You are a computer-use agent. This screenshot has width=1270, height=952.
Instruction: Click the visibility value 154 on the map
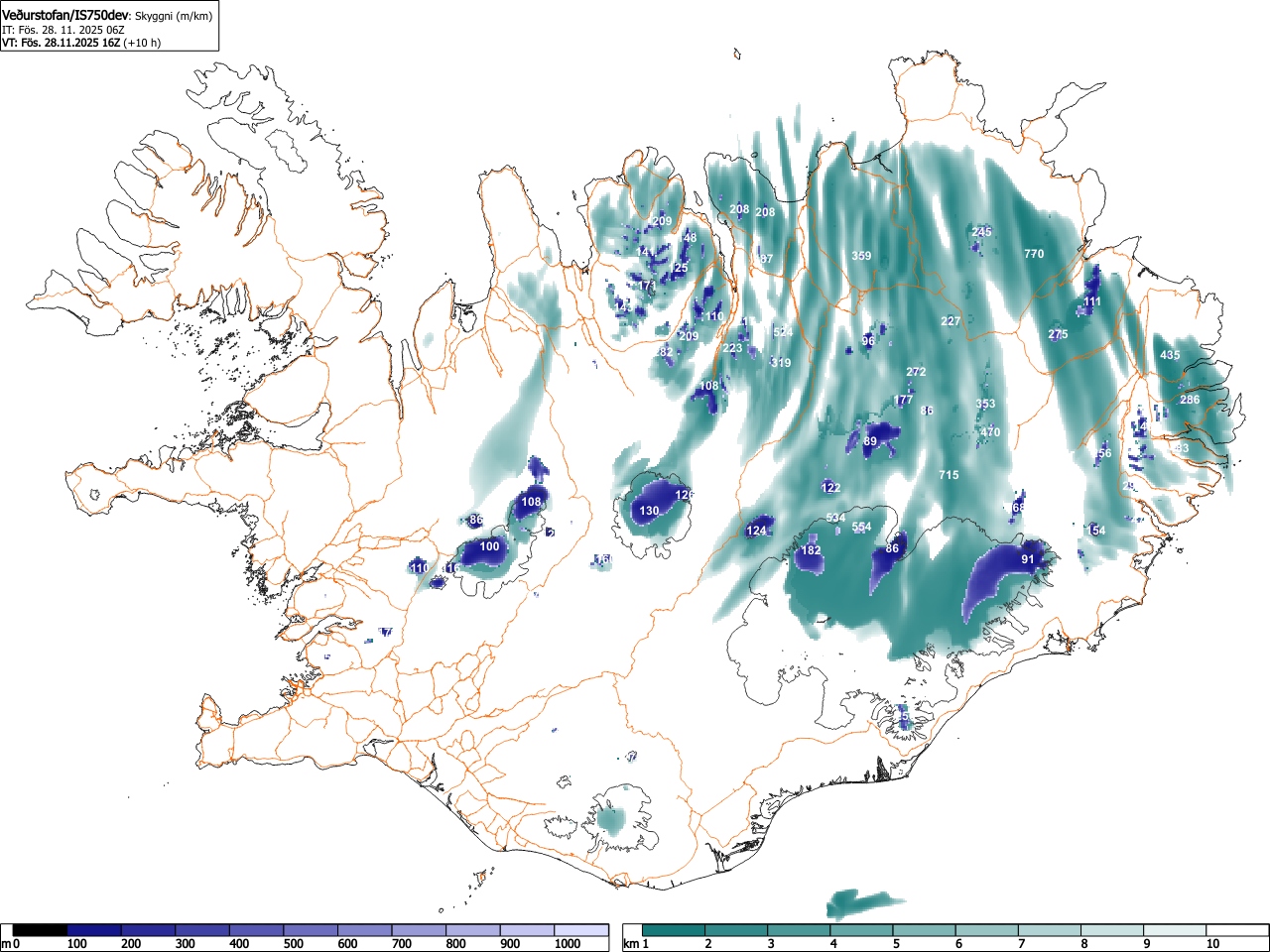point(1096,531)
